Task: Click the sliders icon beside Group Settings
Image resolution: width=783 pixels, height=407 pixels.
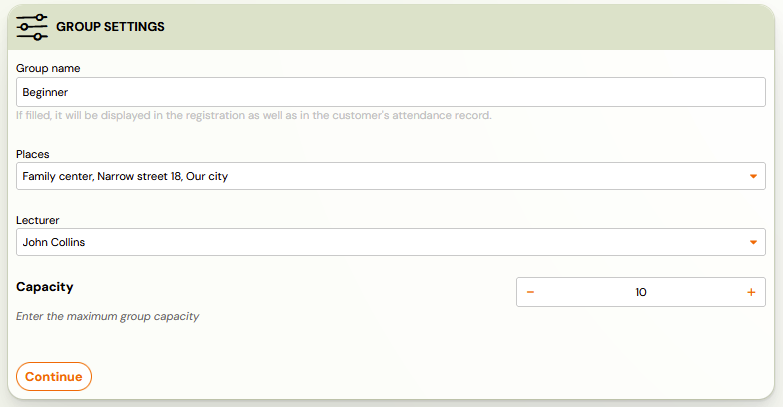Action: pyautogui.click(x=32, y=27)
